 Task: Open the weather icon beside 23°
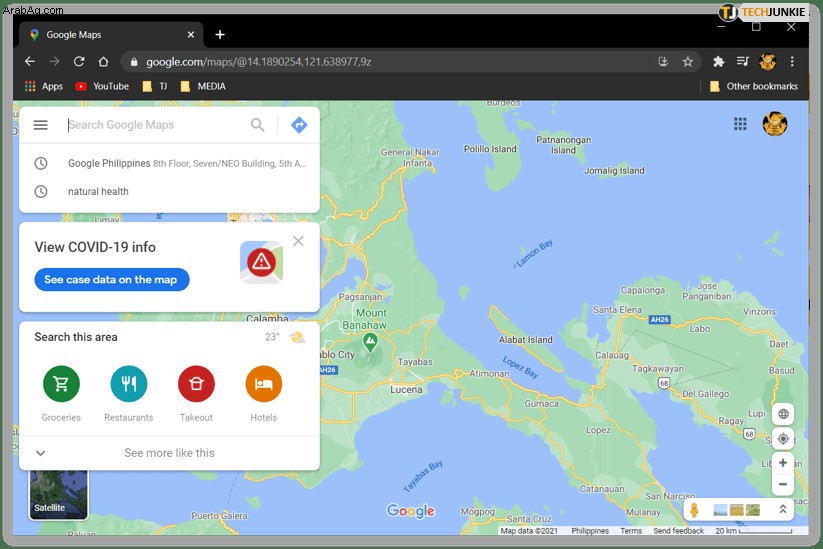297,337
